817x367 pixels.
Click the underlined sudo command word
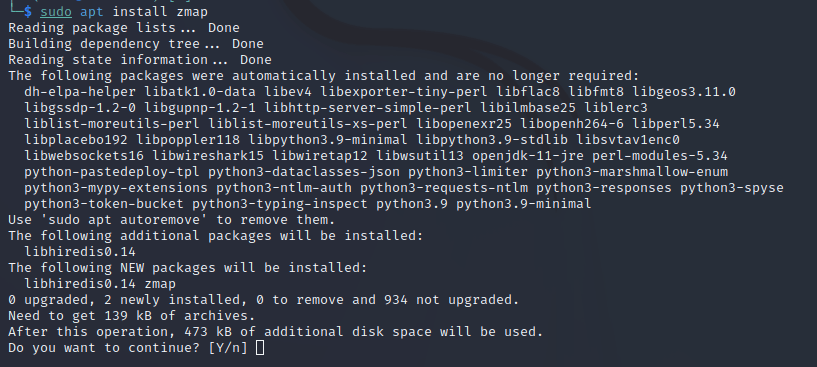(56, 11)
